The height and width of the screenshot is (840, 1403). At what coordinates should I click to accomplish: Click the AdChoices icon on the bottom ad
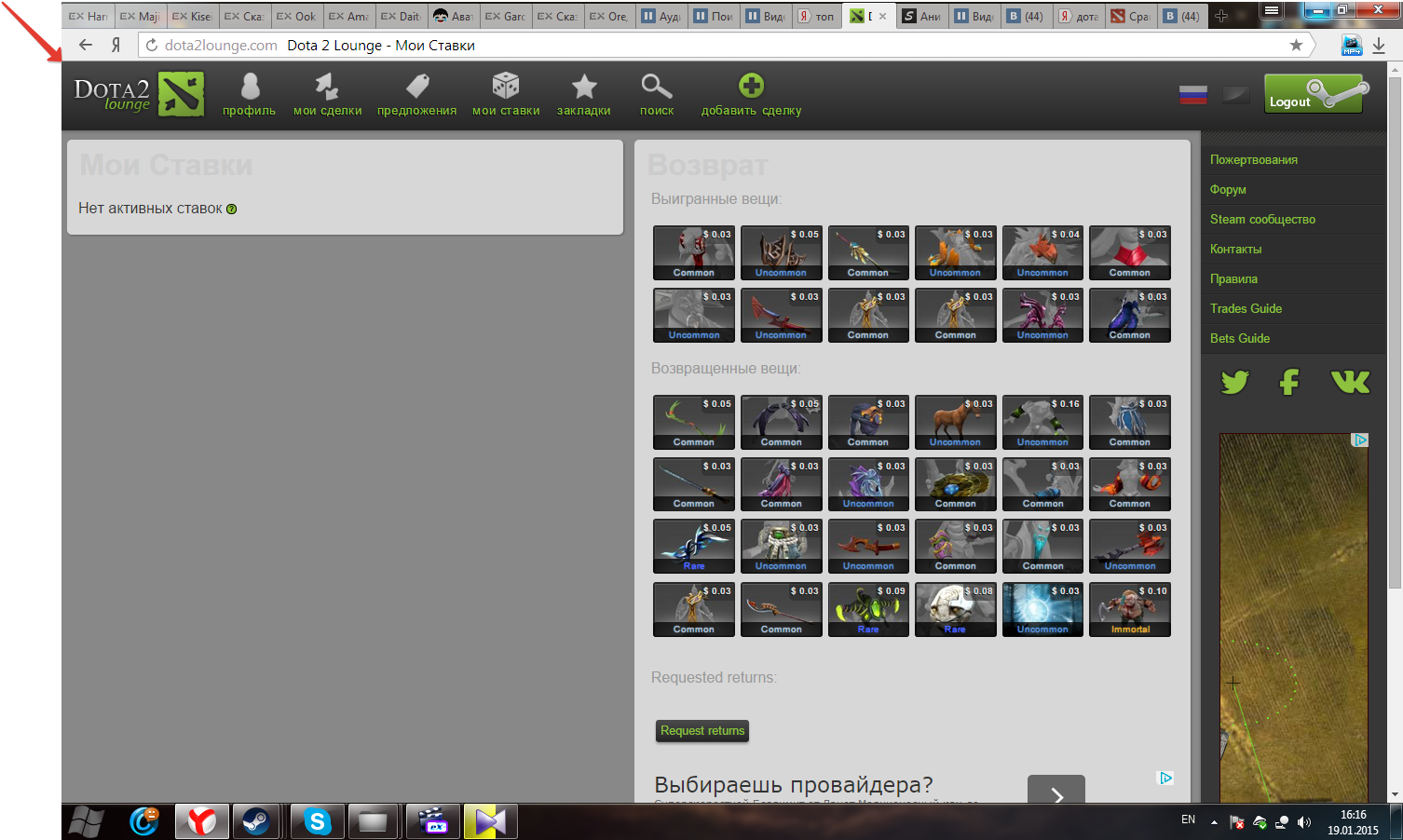(1165, 778)
